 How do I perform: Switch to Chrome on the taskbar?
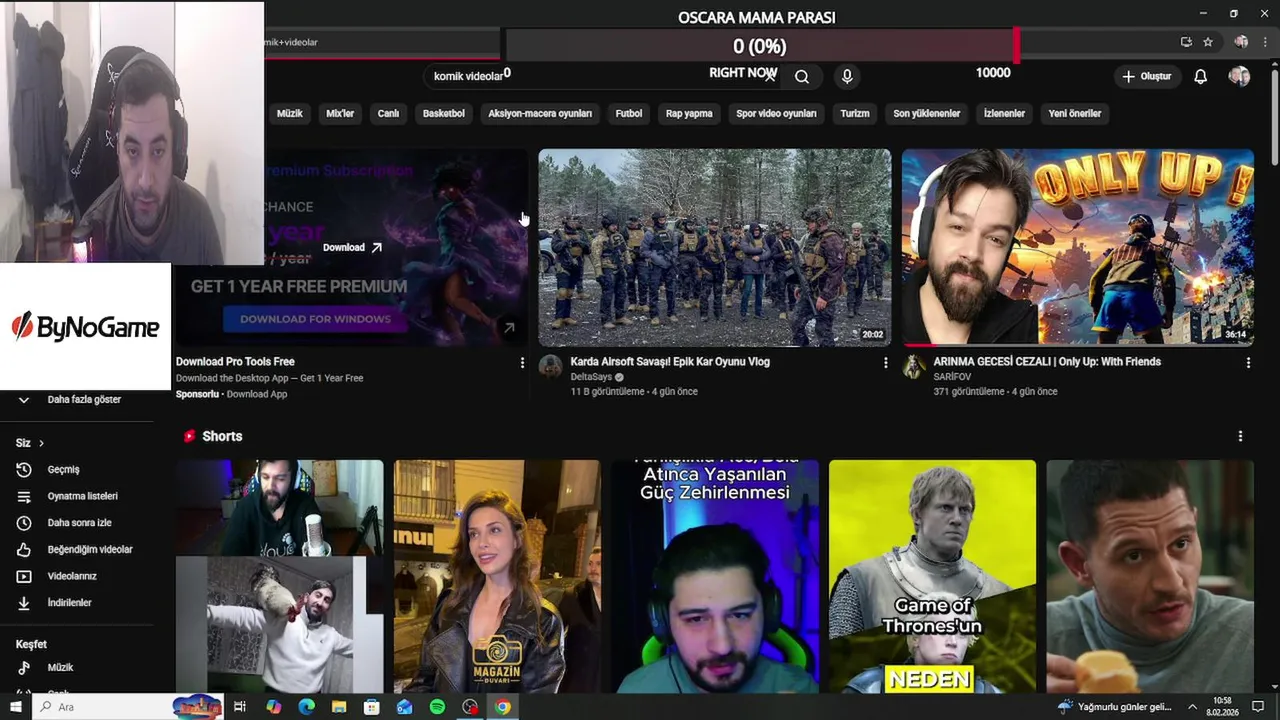tap(502, 707)
